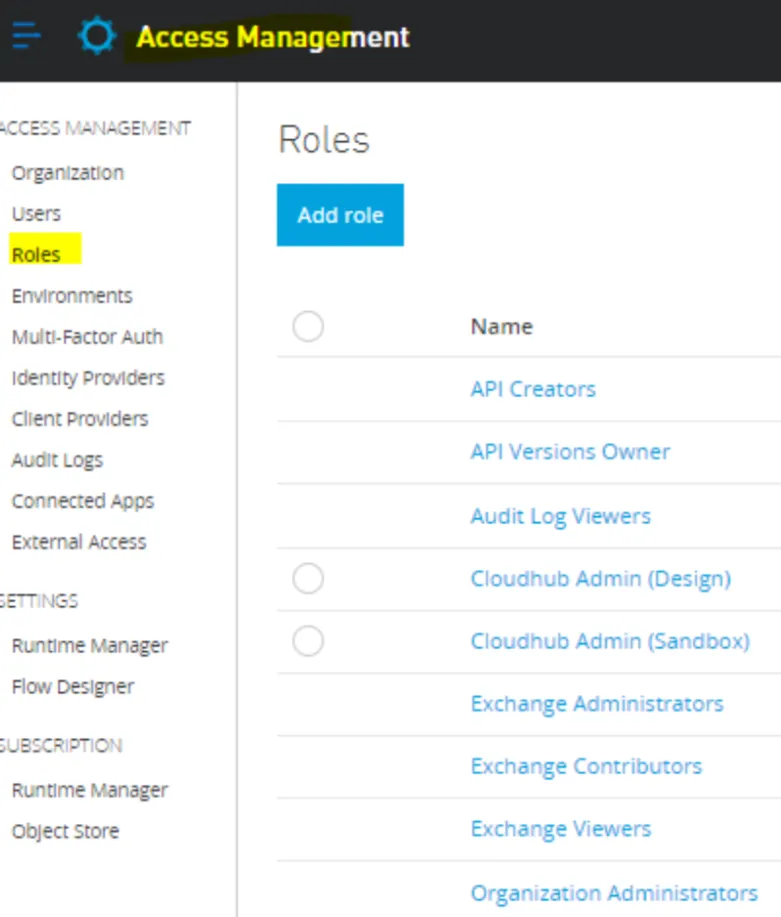Open the Cloudhub Admin (Sandbox) role

pos(610,642)
